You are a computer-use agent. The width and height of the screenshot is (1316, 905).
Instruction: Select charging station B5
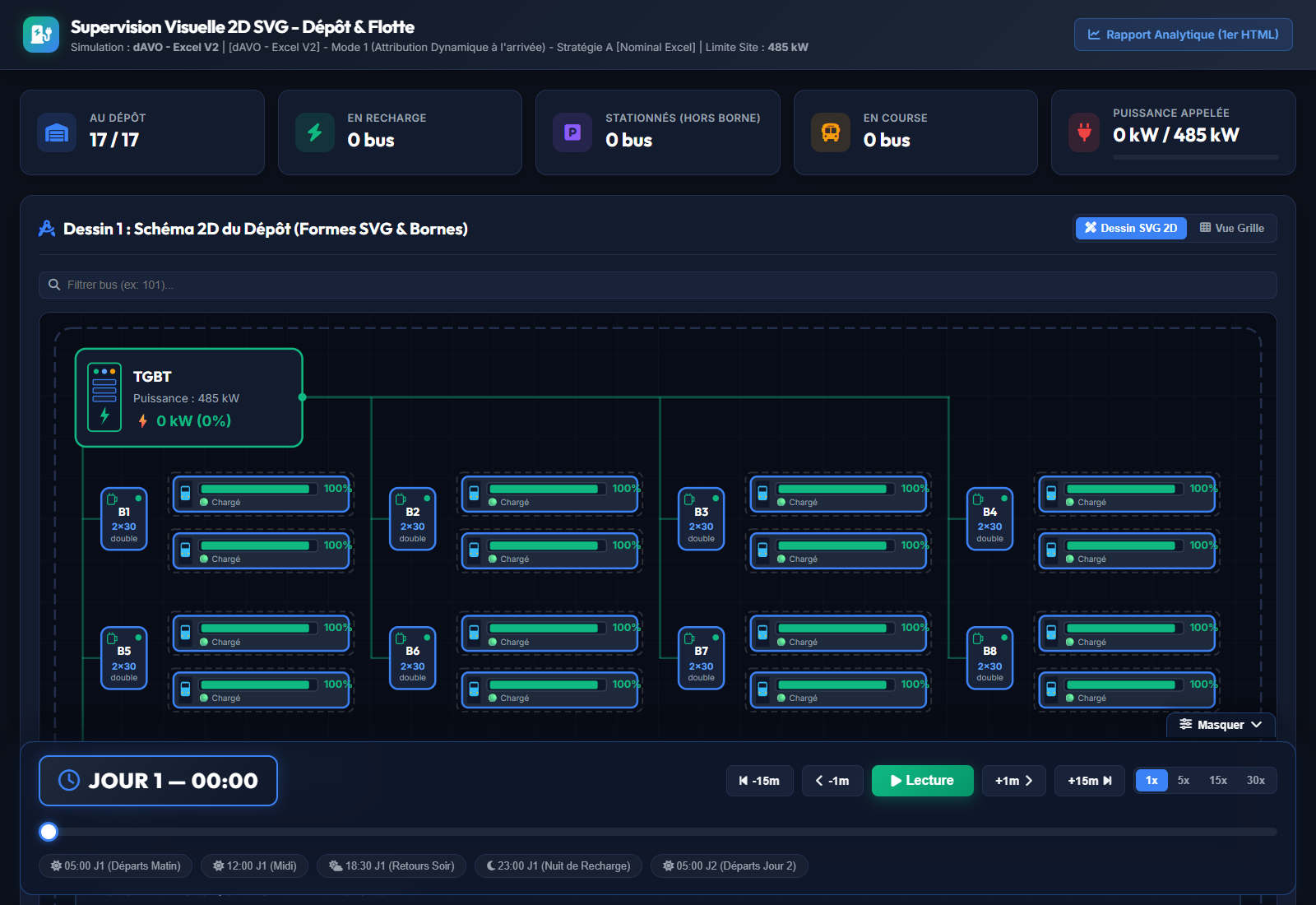tap(124, 658)
